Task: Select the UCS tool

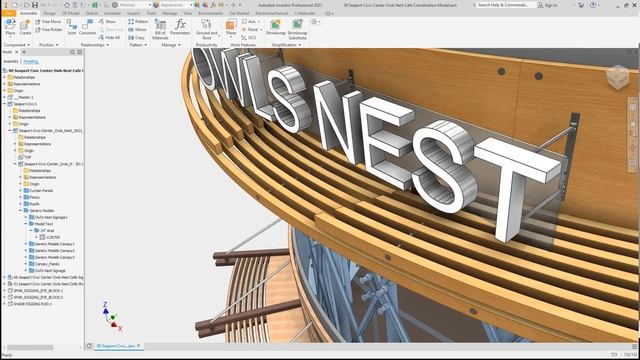Action: (x=249, y=38)
